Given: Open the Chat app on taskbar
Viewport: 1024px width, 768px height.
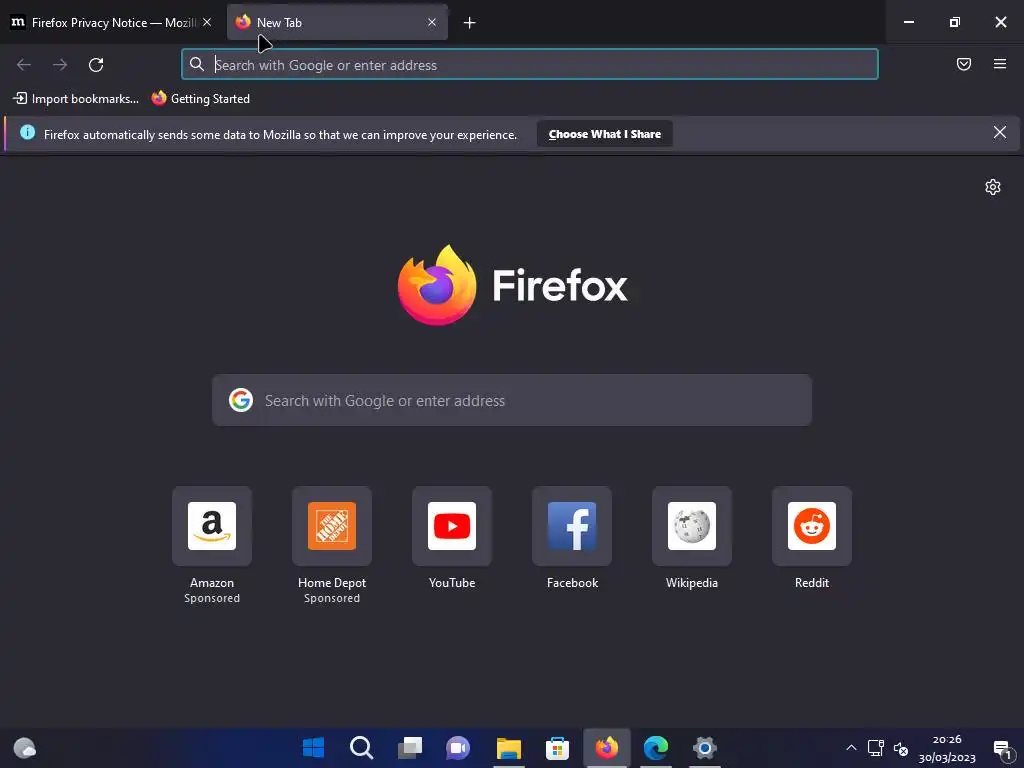Looking at the screenshot, I should click(458, 748).
